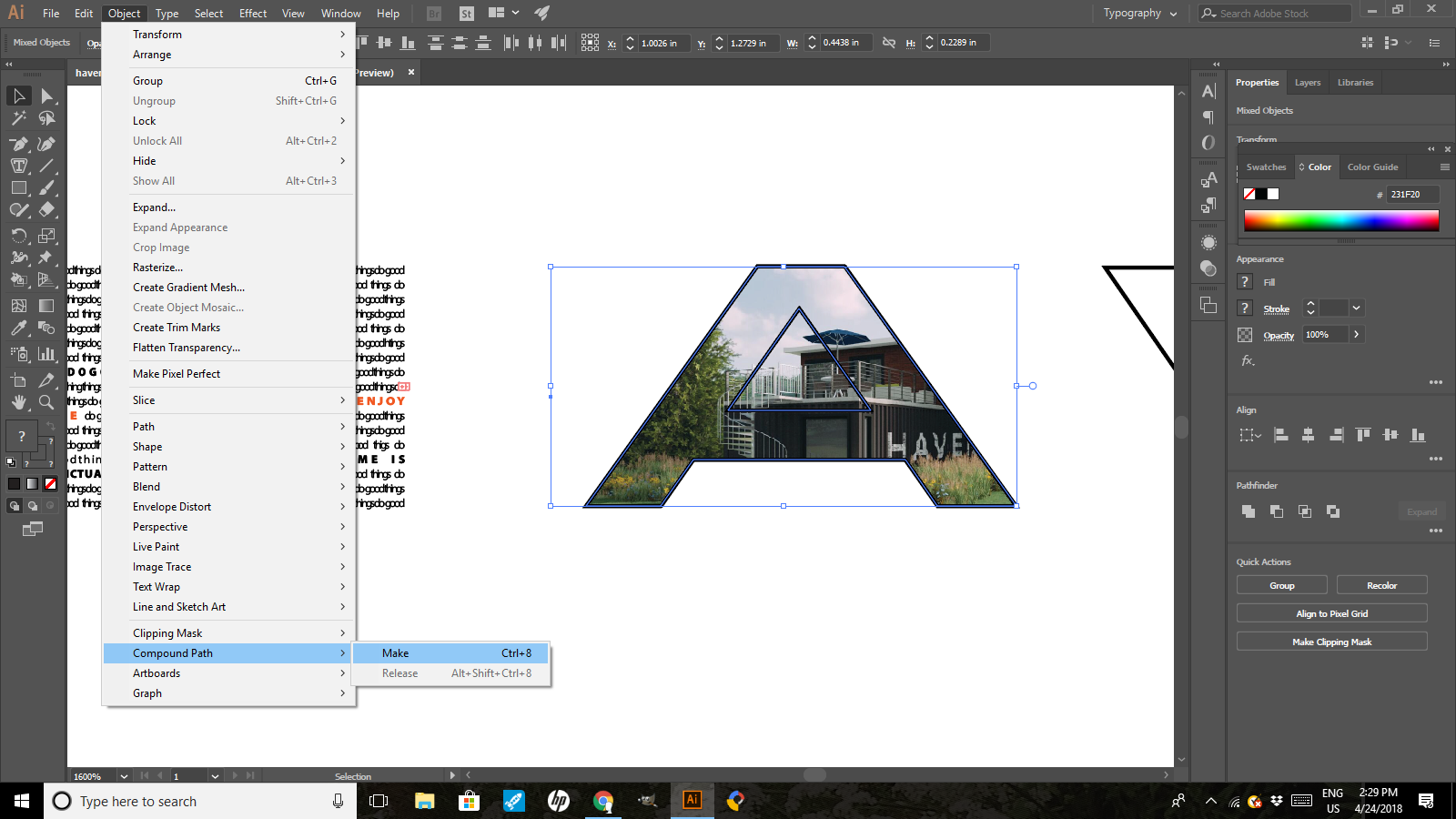Open the zoom level dropdown
Viewport: 1456px width, 819px height.
[123, 776]
